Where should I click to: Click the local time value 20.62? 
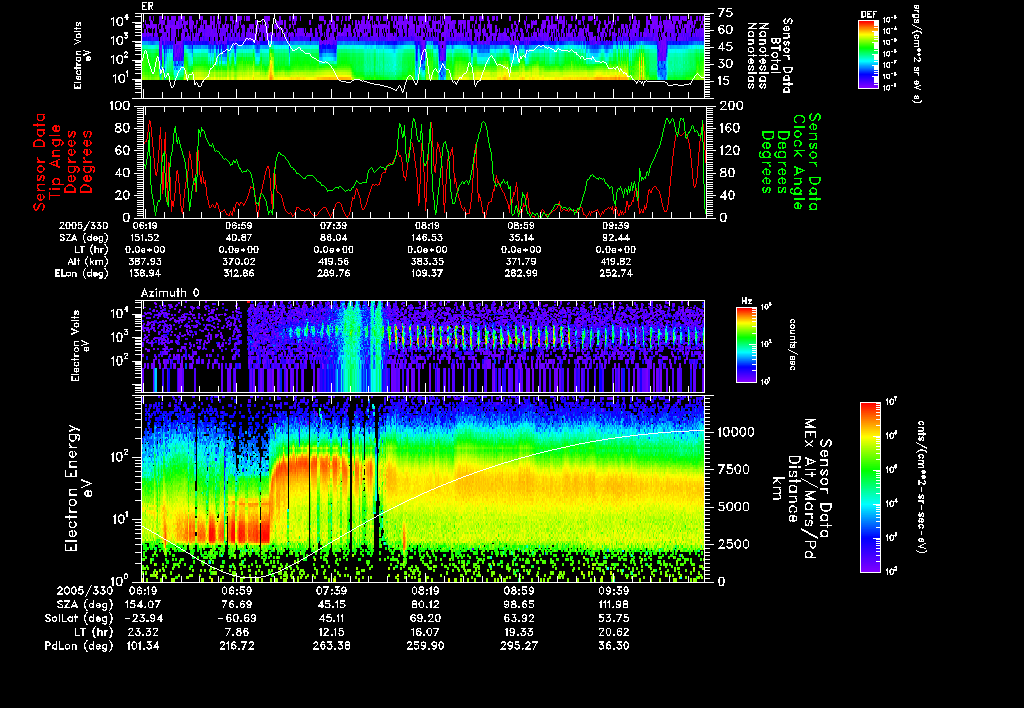(615, 632)
